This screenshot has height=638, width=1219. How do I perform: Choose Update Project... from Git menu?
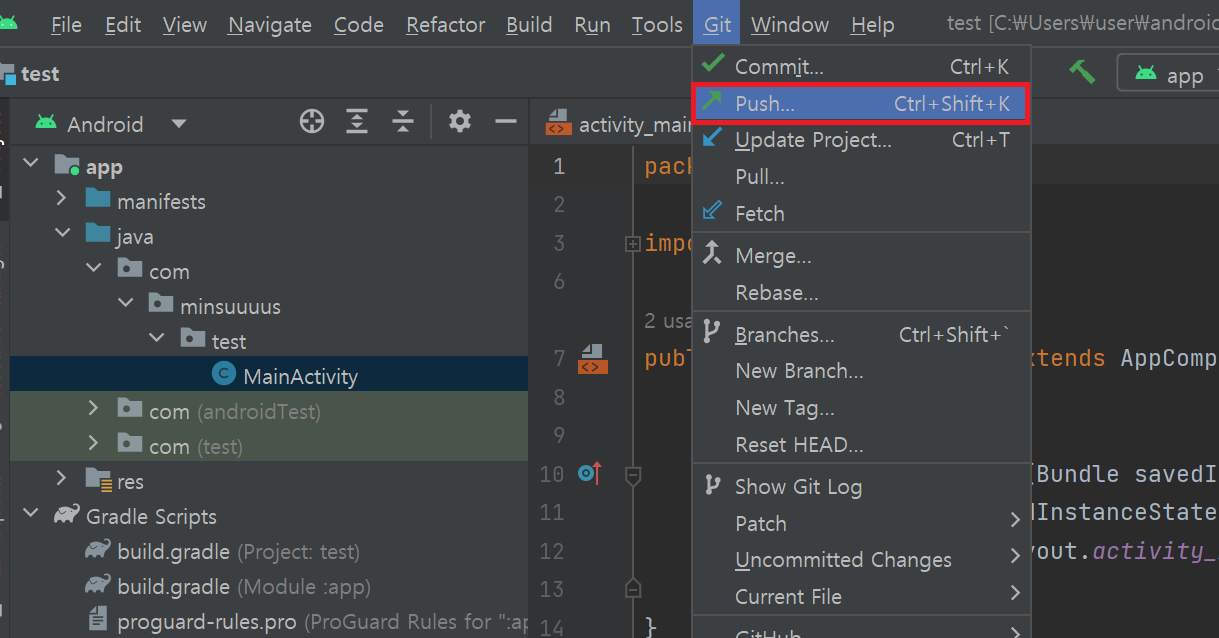pyautogui.click(x=861, y=140)
